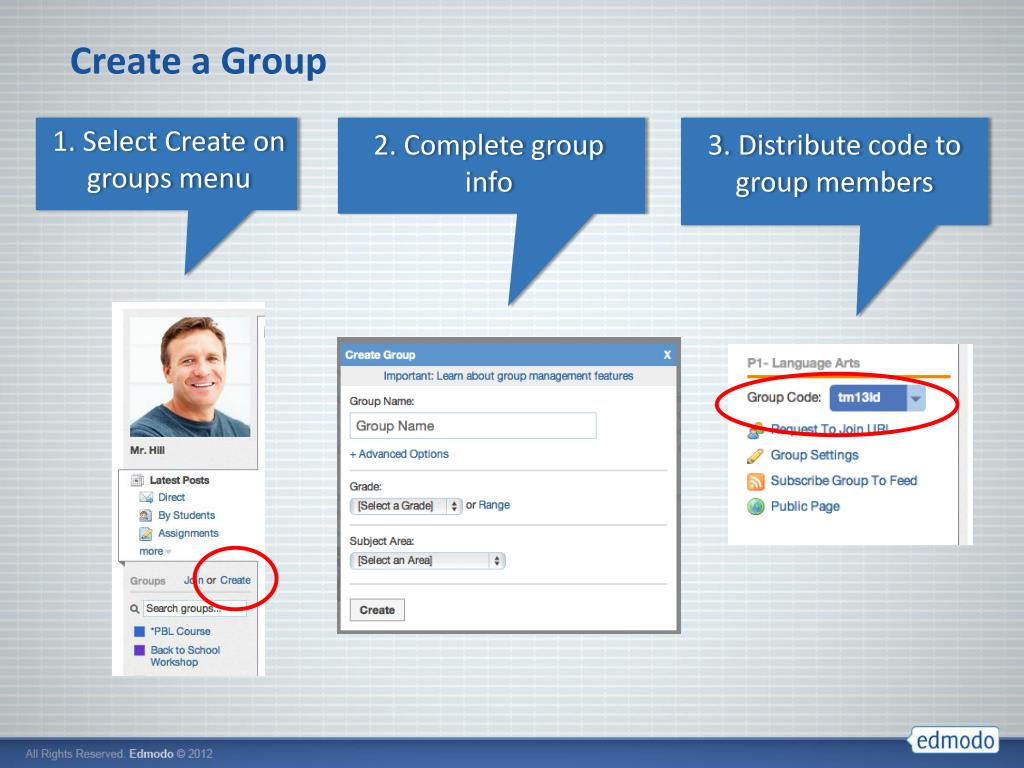Click the Assignments pencil icon
The height and width of the screenshot is (768, 1024).
pyautogui.click(x=146, y=534)
